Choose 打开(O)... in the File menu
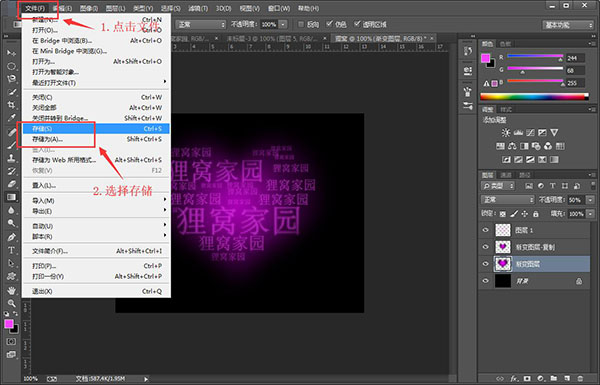Viewport: 600px width, 385px height. pyautogui.click(x=96, y=30)
